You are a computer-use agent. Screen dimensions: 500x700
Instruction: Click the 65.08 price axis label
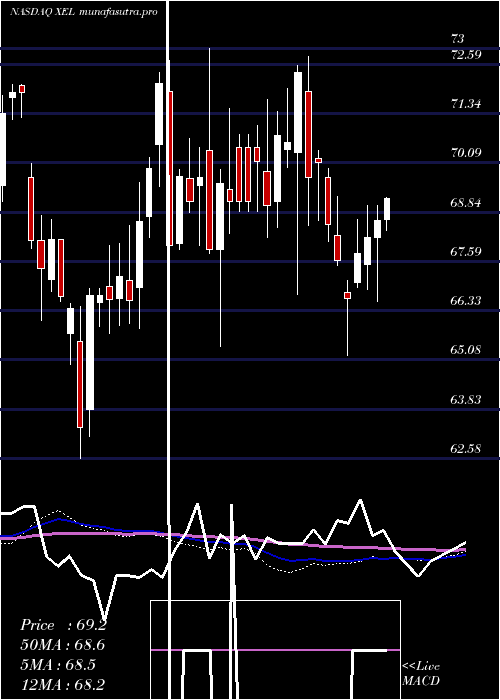[x=466, y=350]
